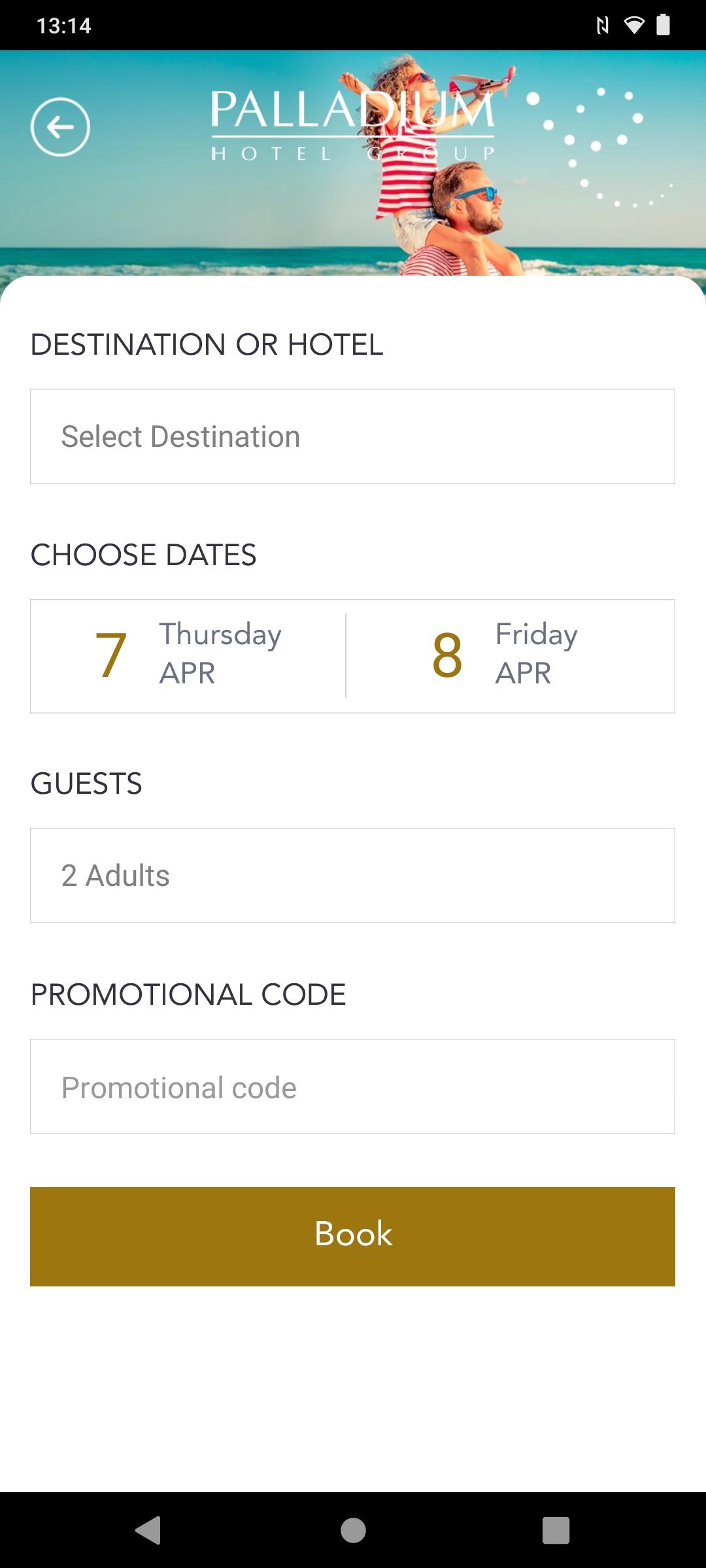Tap the Android back navigation triangle
Screen dimensions: 706x1568
pos(148,1530)
